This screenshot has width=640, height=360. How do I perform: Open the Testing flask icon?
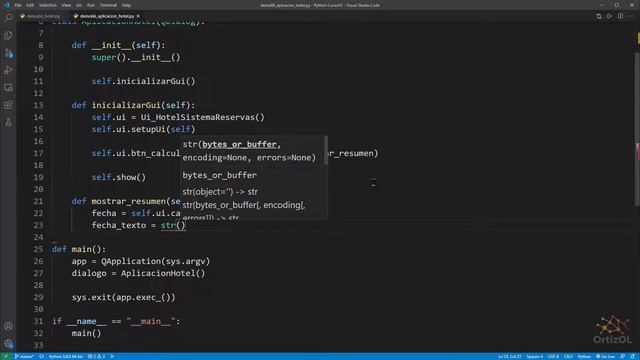click(x=8, y=122)
